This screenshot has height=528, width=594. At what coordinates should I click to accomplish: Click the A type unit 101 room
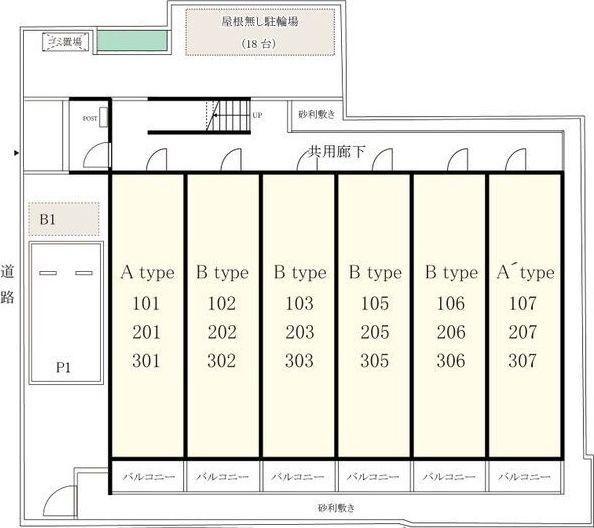tap(148, 315)
